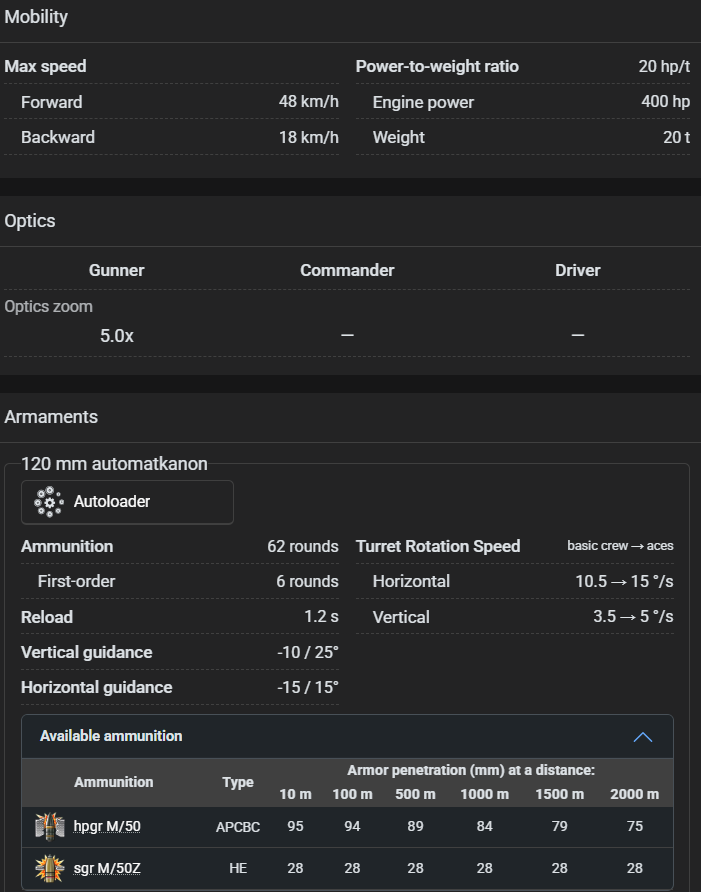Click the Forward speed value 48 km/h
Screen dimensions: 701x892
click(309, 102)
